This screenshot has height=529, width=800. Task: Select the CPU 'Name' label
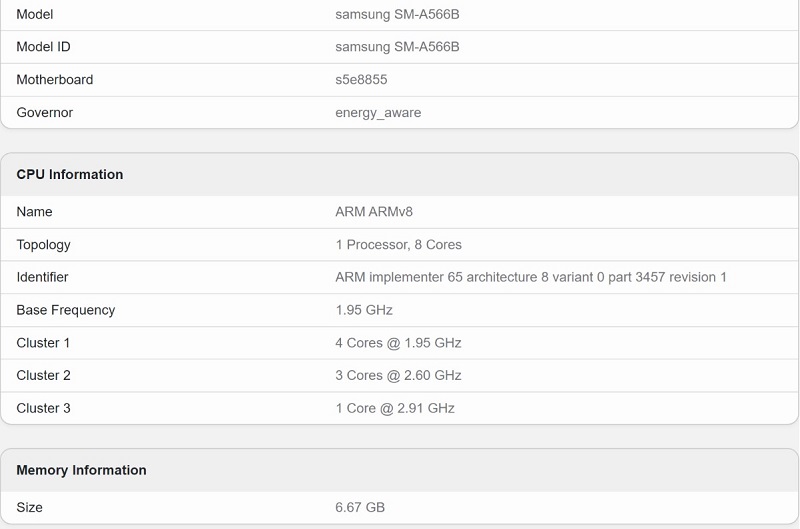pos(34,212)
